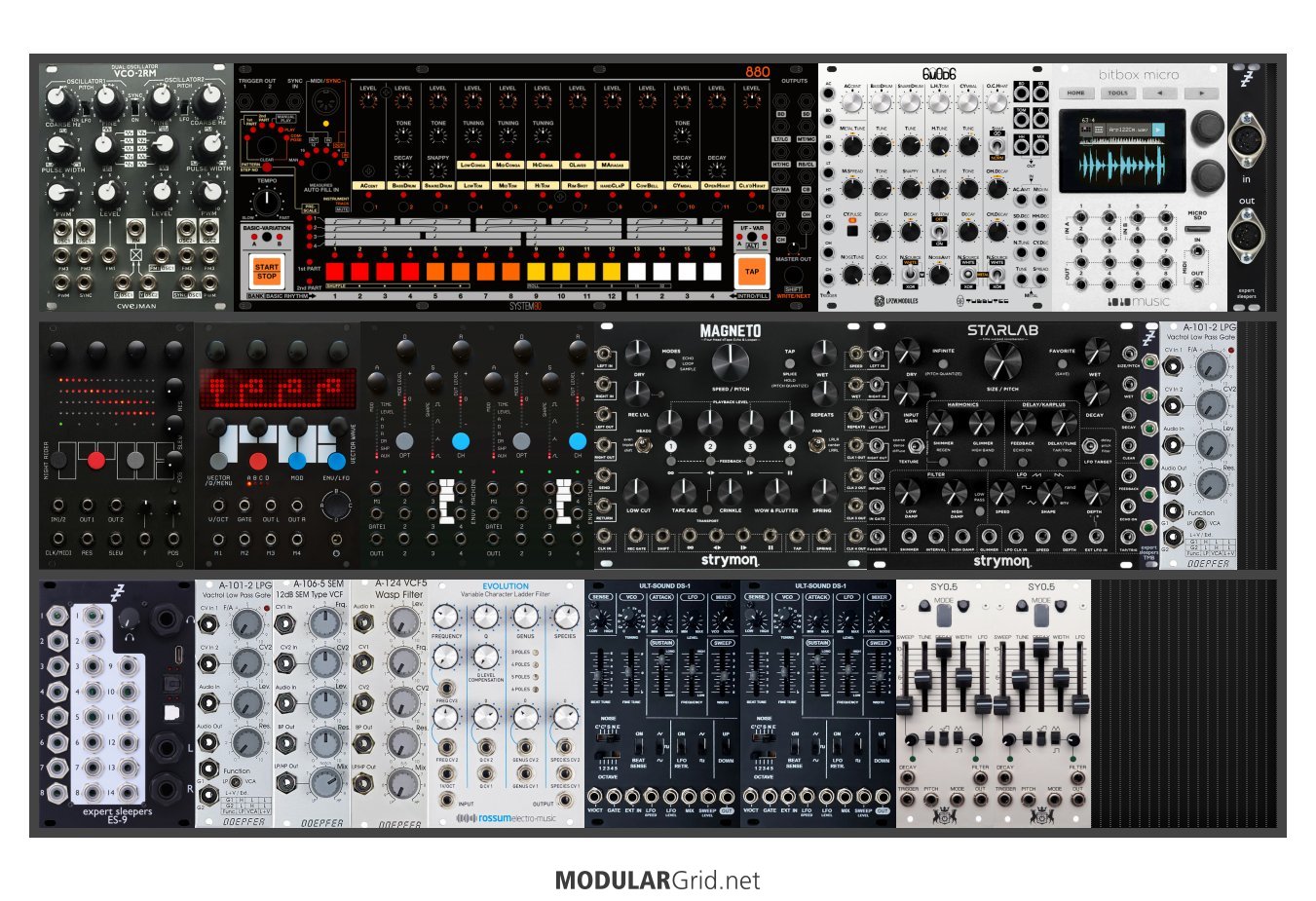Push the INFINITE button on Starlab

point(943,364)
